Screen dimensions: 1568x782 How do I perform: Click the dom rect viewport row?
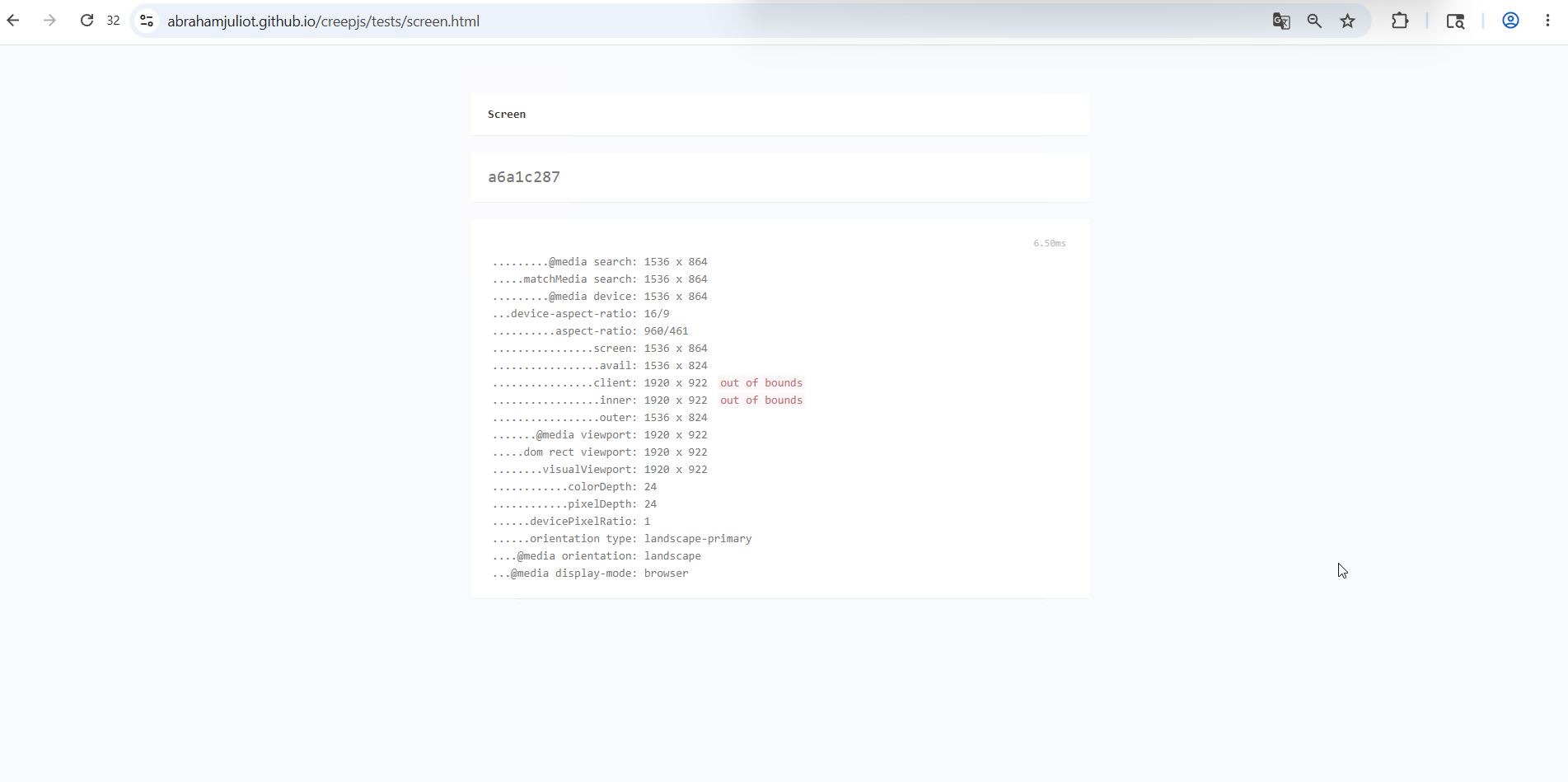coord(600,452)
